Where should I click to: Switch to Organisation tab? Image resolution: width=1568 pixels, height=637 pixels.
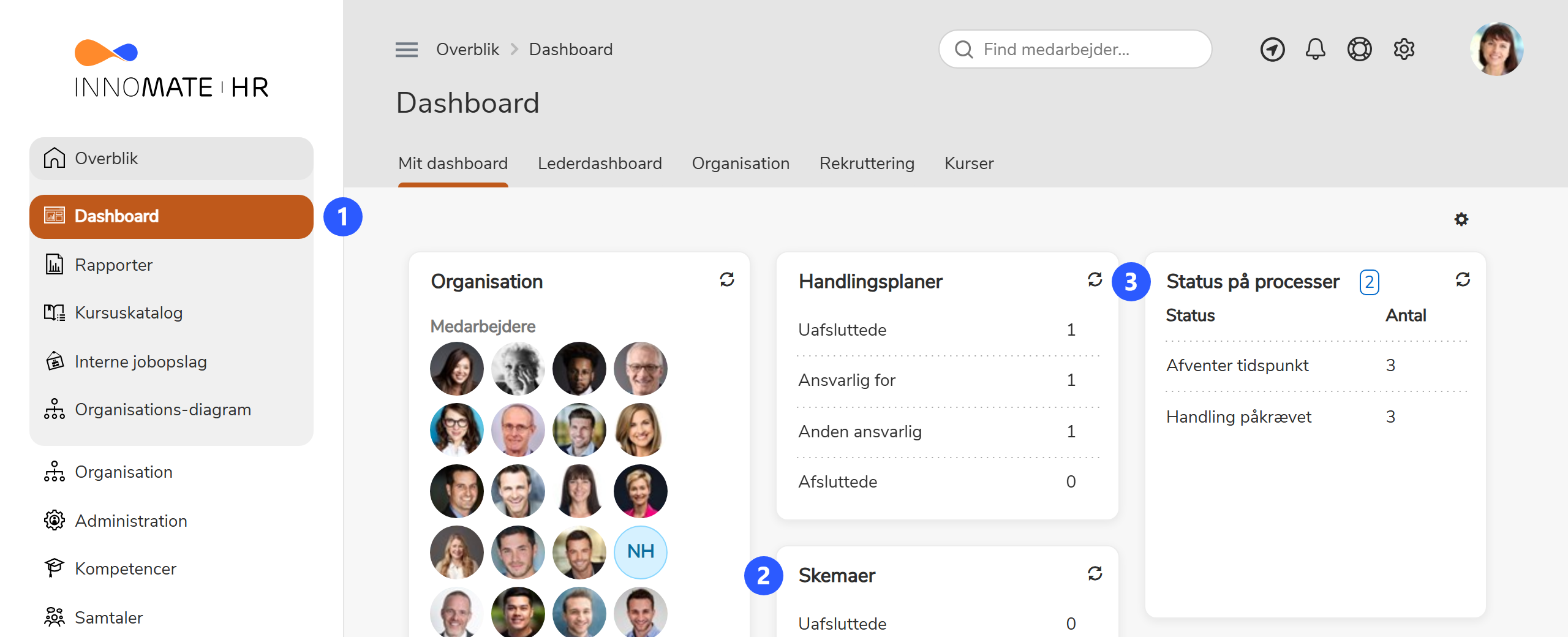coord(741,164)
